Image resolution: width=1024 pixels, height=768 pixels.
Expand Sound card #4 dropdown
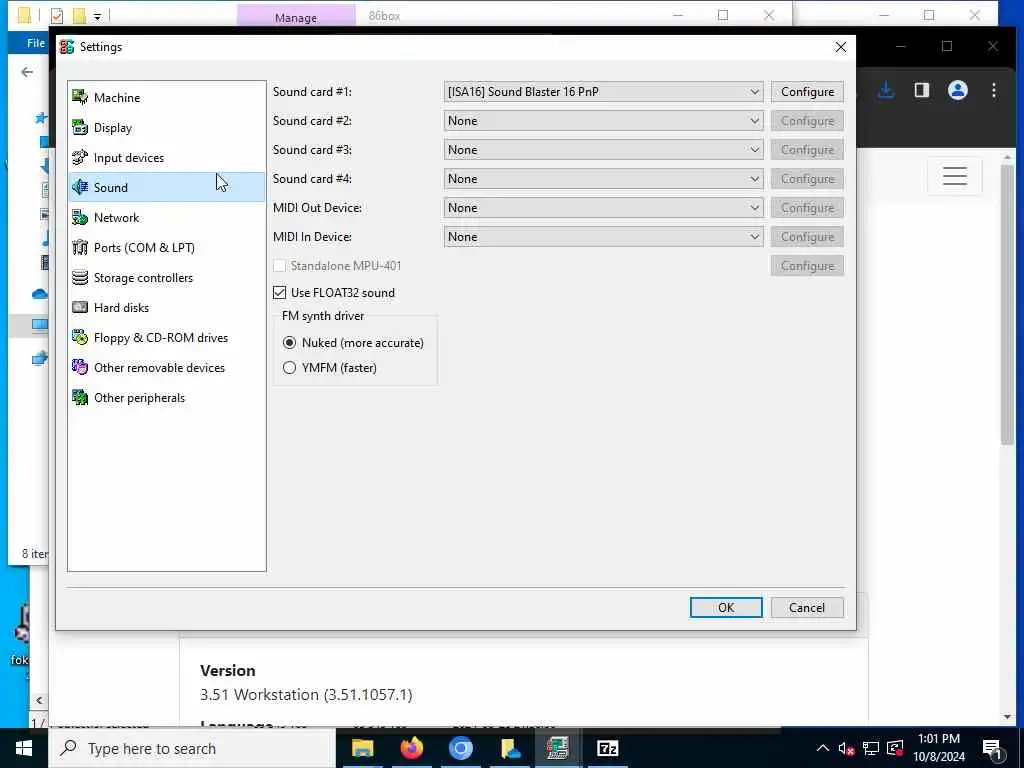click(603, 179)
